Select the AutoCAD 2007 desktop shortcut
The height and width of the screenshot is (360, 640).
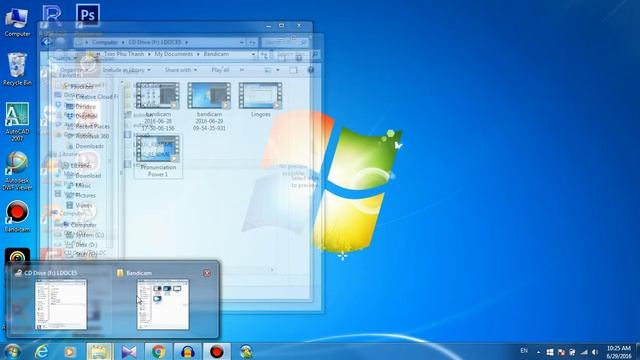click(x=17, y=122)
